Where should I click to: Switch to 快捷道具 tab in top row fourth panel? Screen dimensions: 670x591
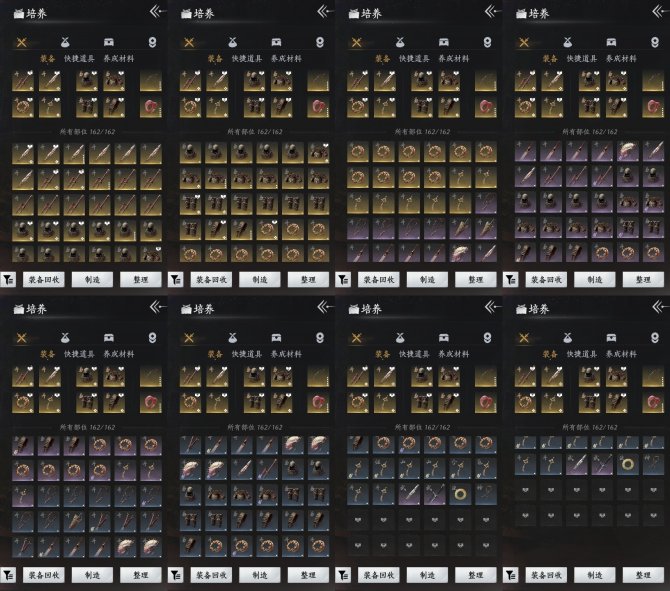582,59
